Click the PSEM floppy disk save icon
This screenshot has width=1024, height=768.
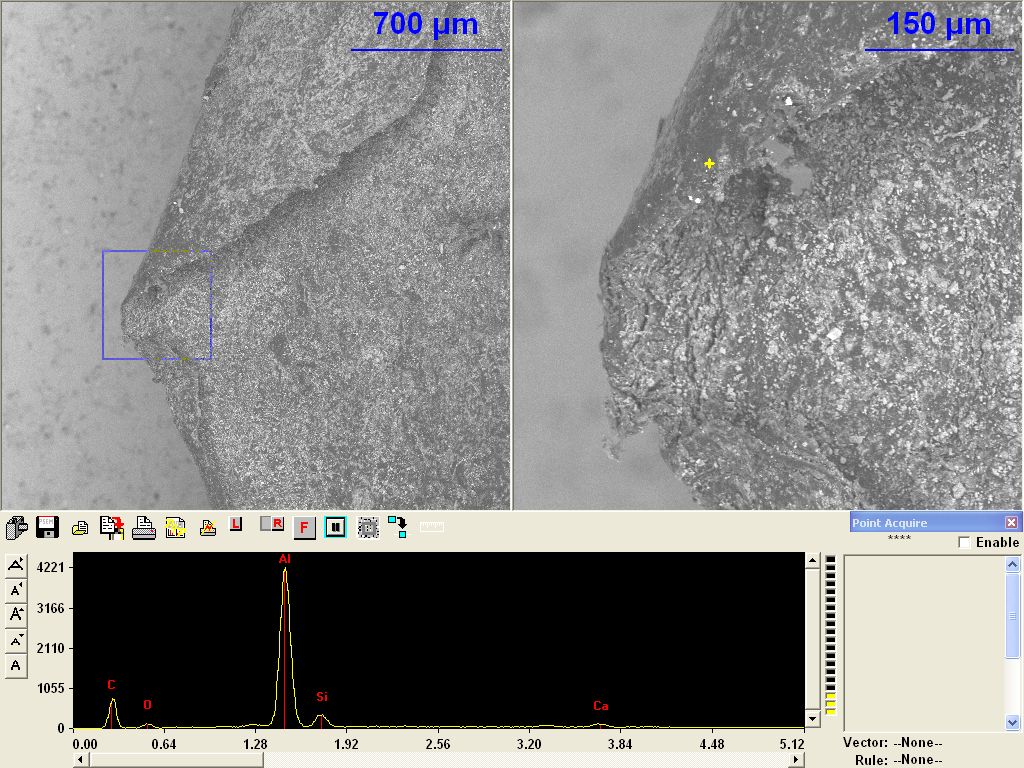click(48, 527)
